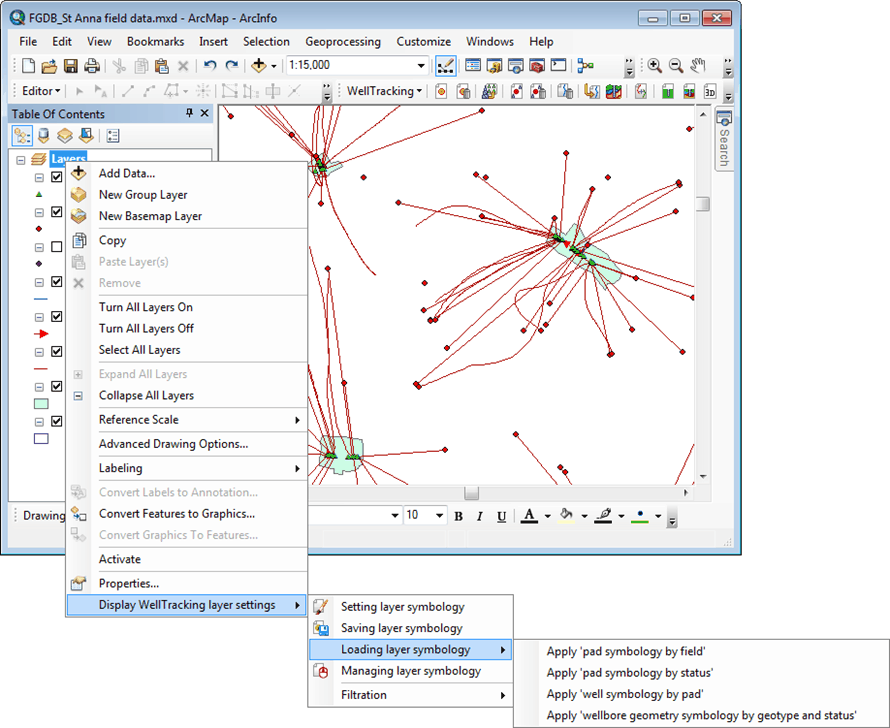Click the 3D icon on WellTracking toolbar
Image resolution: width=890 pixels, height=728 pixels.
[710, 91]
